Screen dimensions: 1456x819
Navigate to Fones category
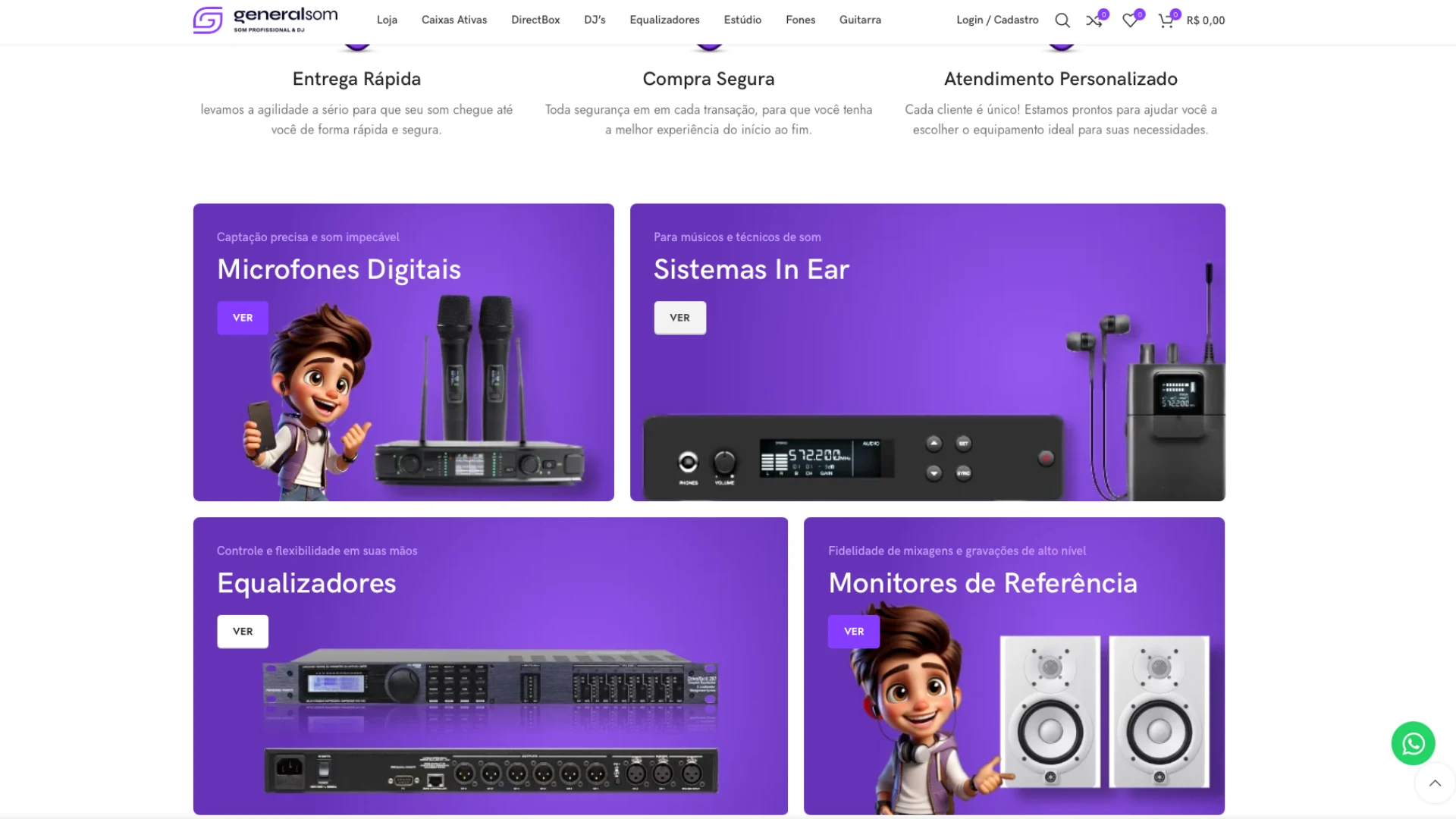click(x=800, y=20)
